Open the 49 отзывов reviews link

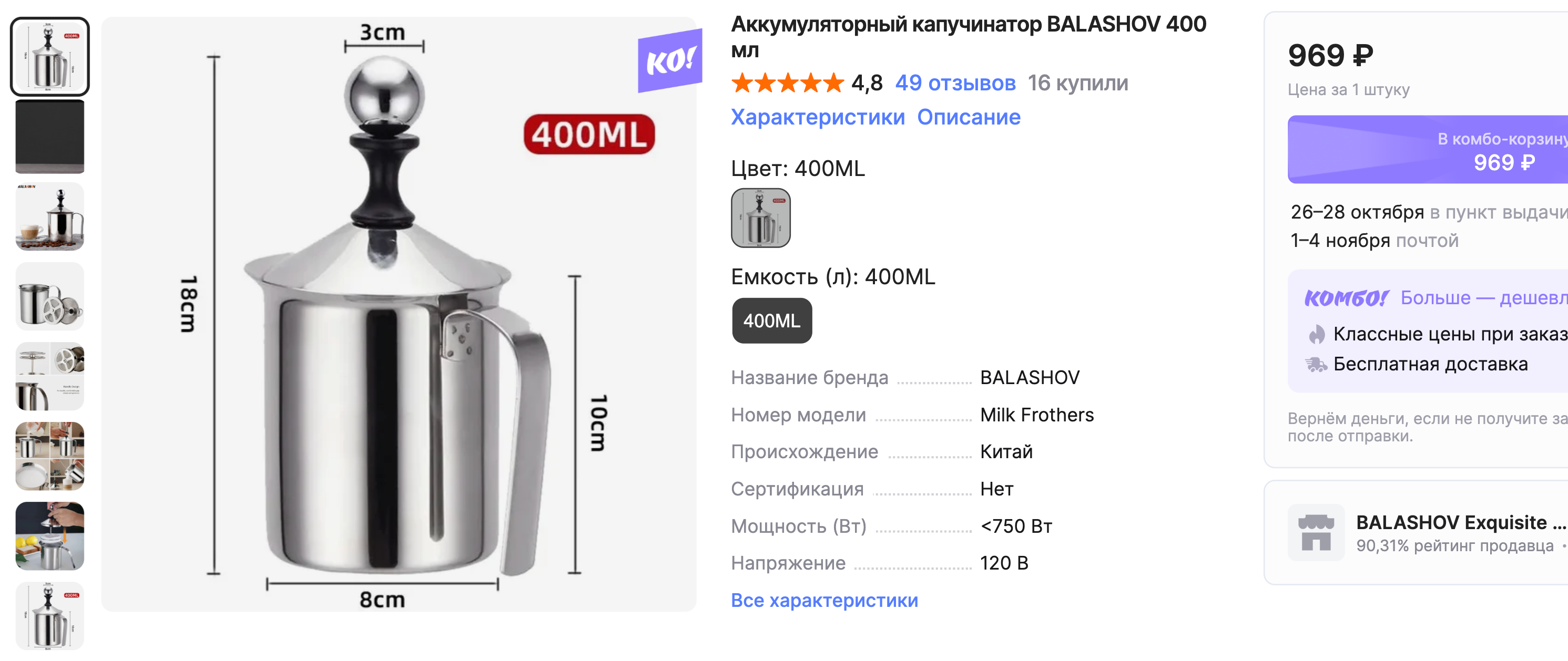(x=954, y=82)
